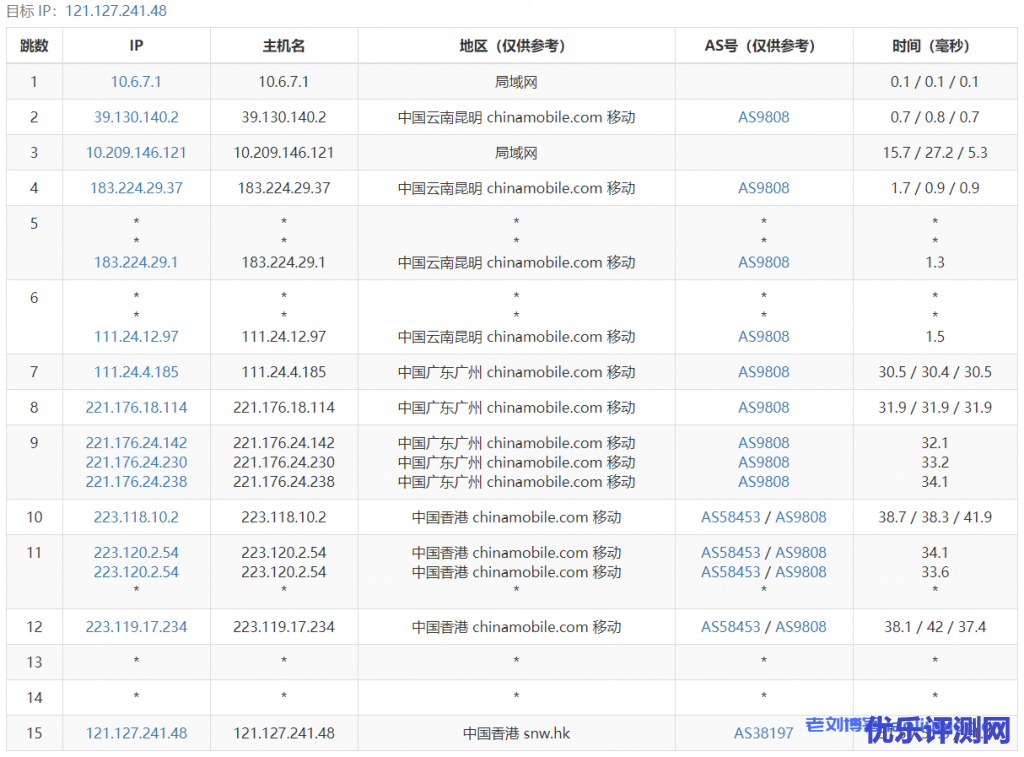Viewport: 1024px width, 757px height.
Task: Open the blue 111.24.4.185 IP link
Action: click(x=136, y=372)
